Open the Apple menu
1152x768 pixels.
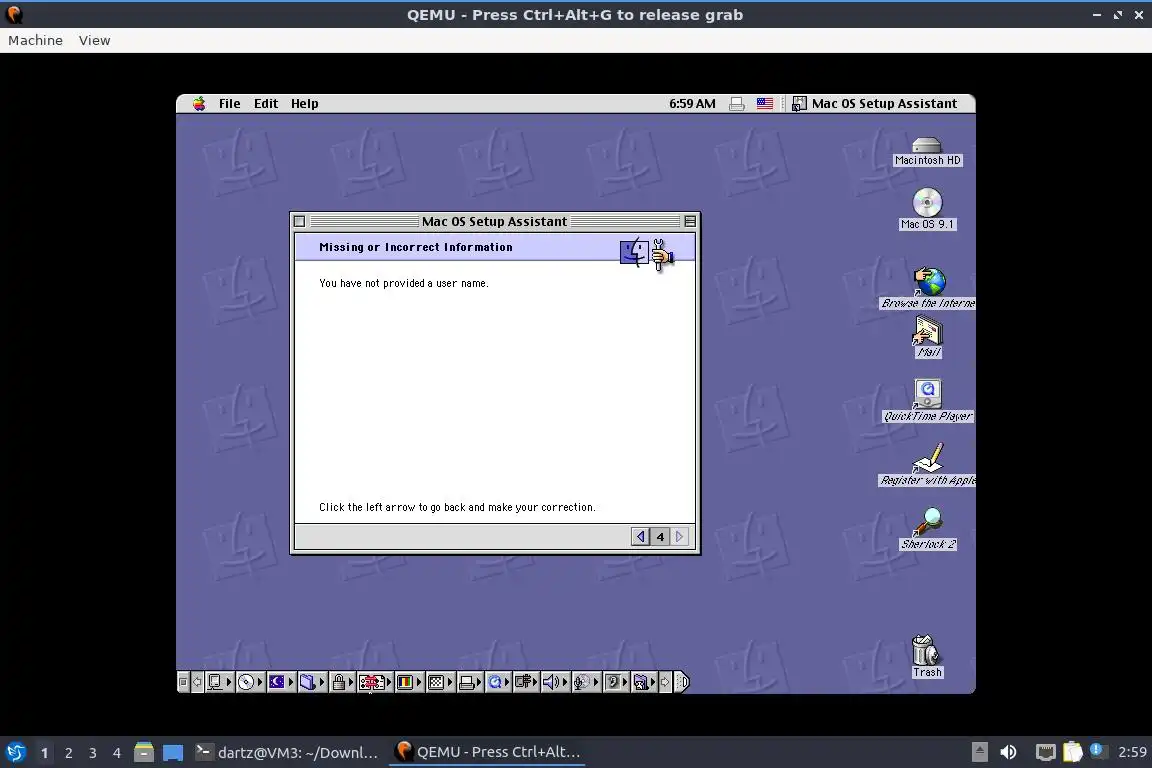[x=199, y=104]
